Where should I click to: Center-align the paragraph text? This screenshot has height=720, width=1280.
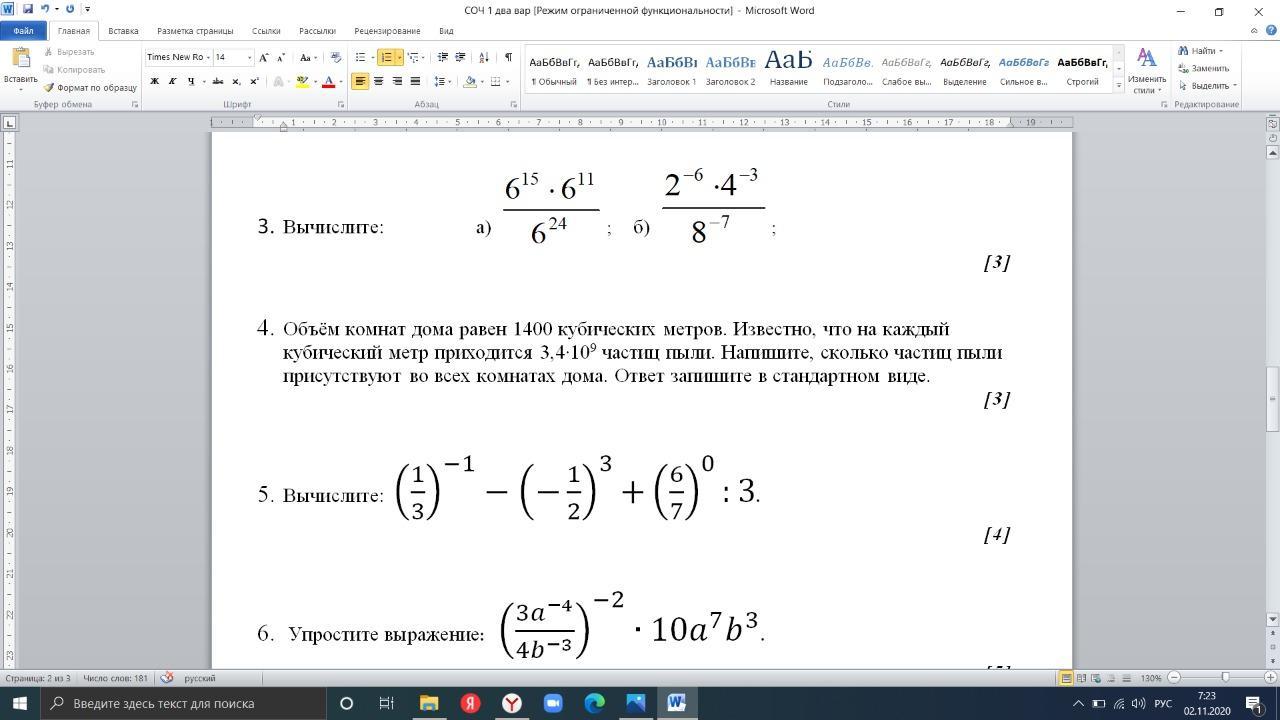(378, 82)
